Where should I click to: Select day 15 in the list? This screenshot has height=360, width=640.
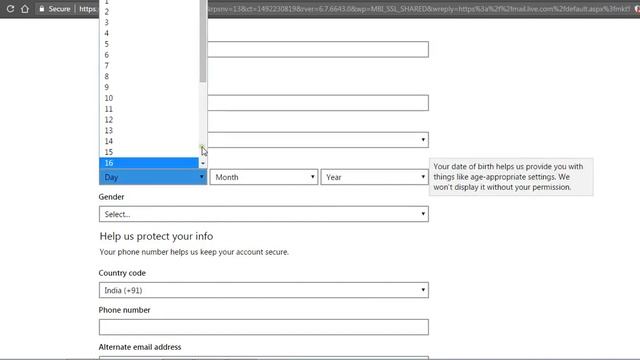tap(149, 152)
